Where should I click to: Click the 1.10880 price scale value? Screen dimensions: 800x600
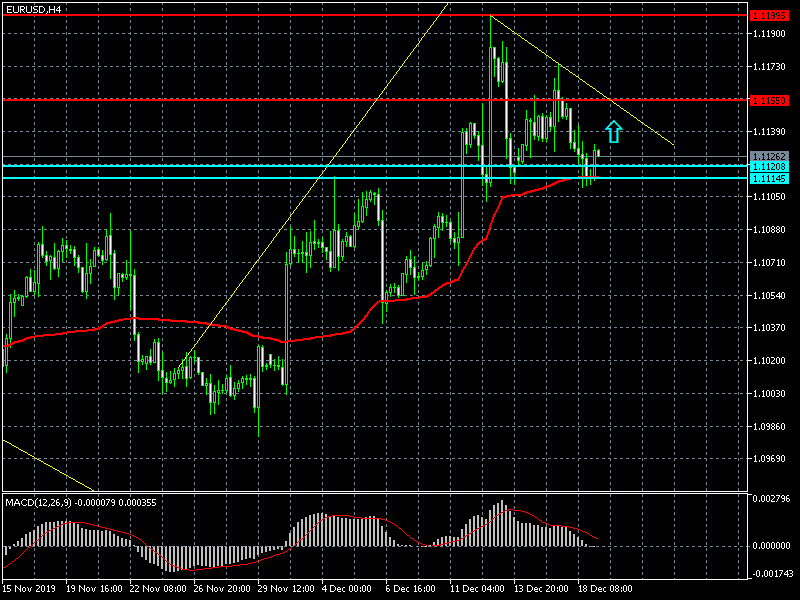[769, 230]
